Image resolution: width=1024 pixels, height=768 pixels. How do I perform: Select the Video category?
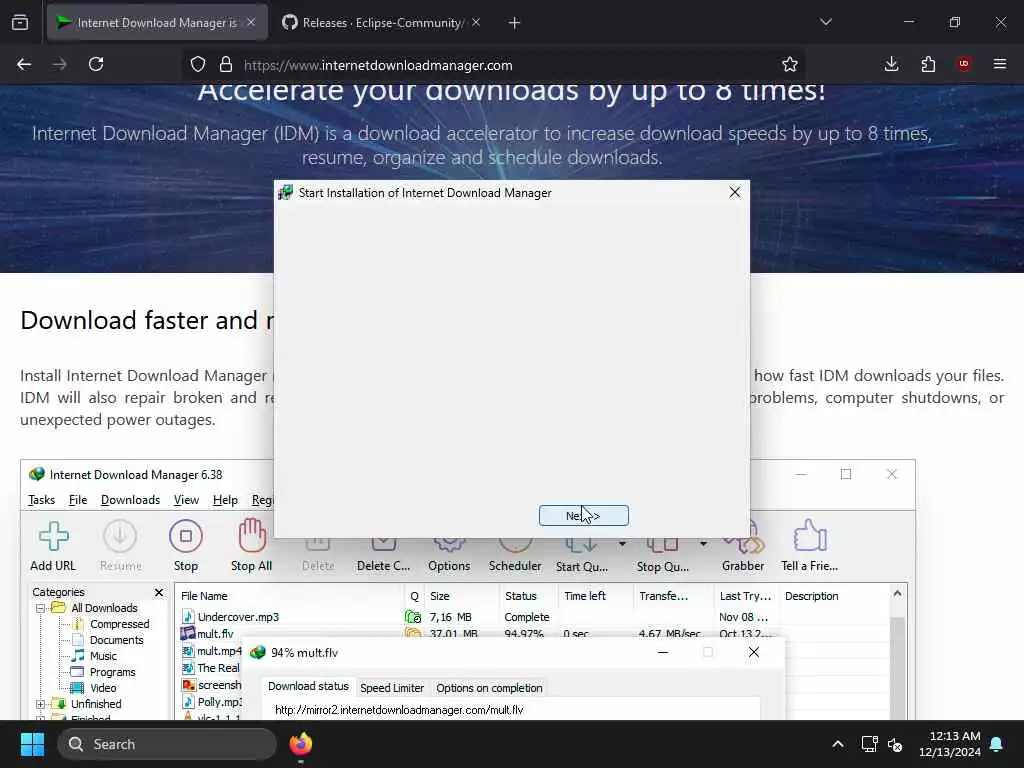click(x=103, y=688)
